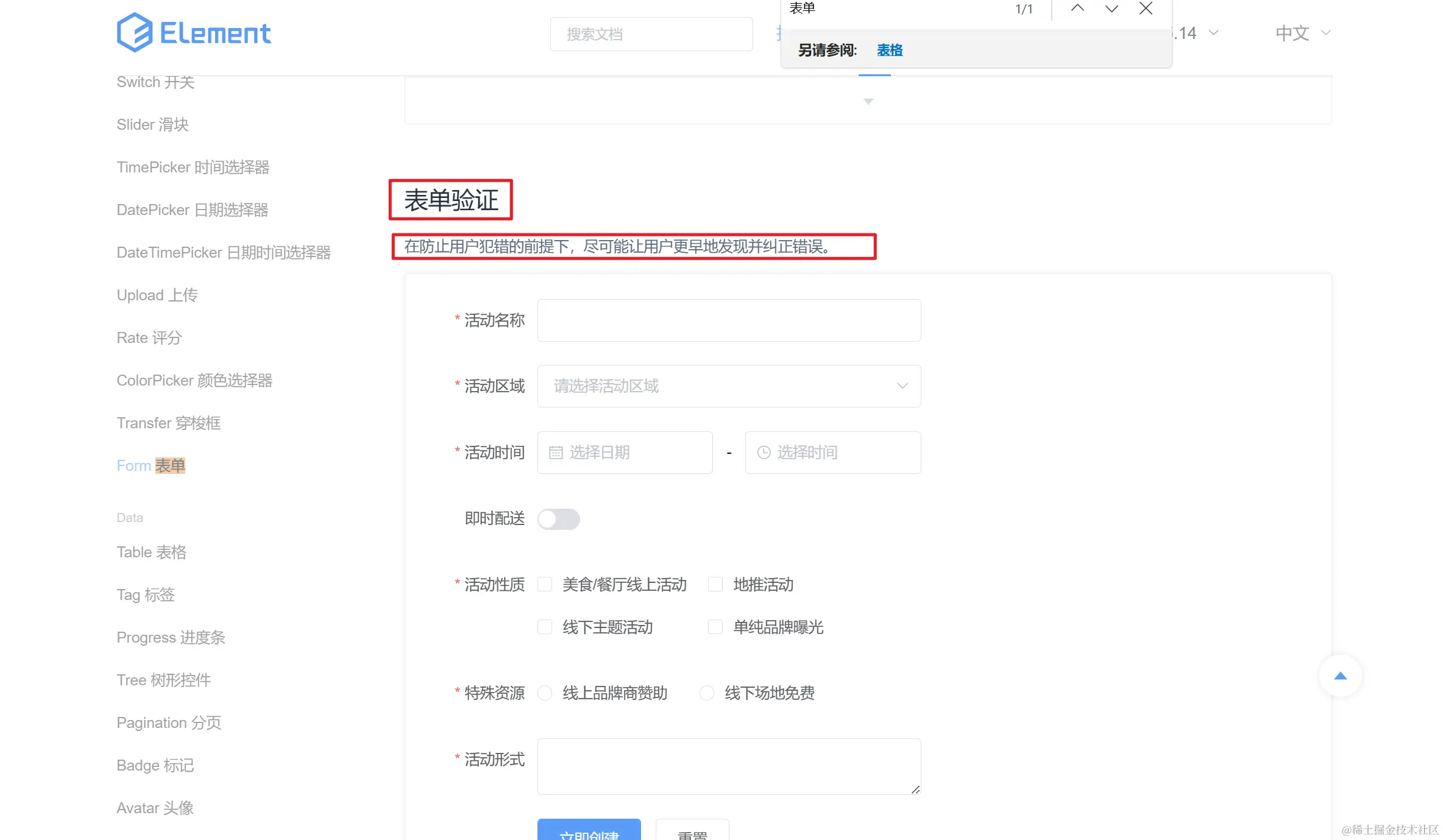Open Table 表格 in sidebar
Screen dimensions: 1443x840
(x=151, y=552)
